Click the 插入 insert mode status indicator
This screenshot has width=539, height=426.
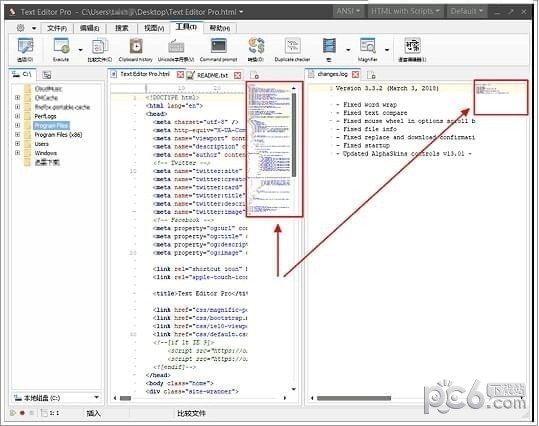tap(93, 413)
